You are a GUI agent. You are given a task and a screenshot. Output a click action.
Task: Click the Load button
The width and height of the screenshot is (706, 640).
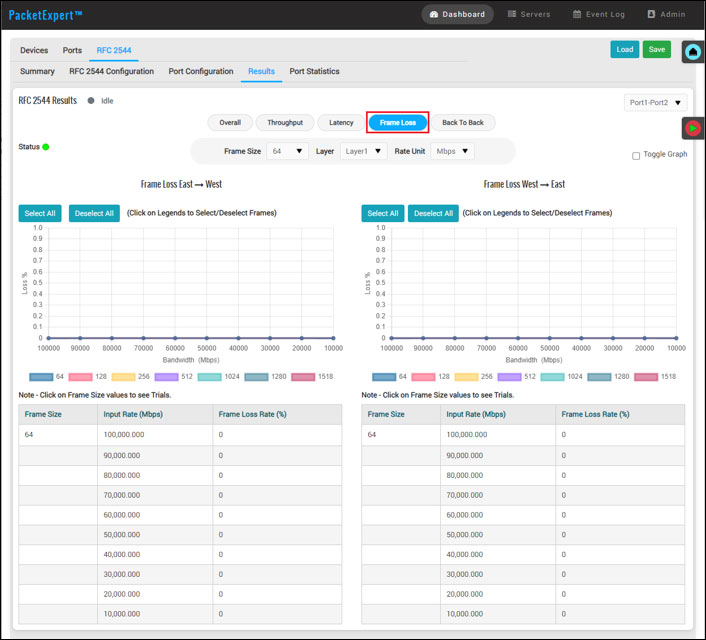coord(625,50)
